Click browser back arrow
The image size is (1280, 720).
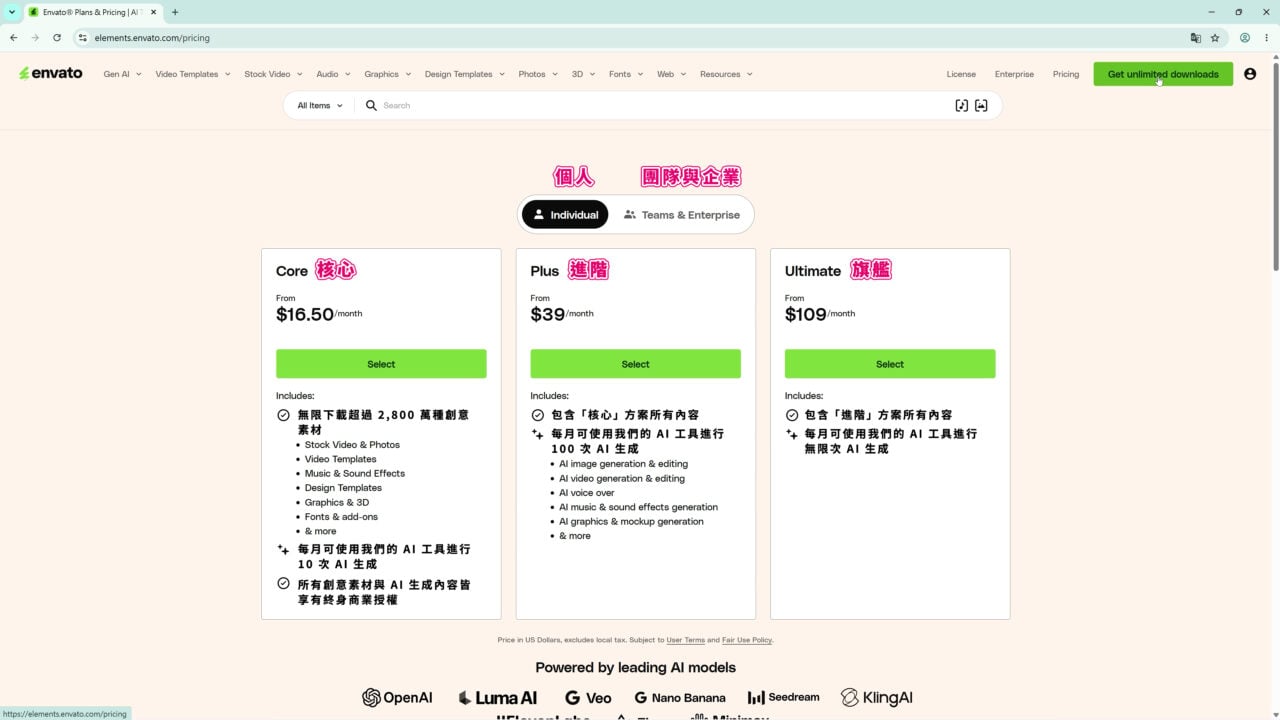13,38
